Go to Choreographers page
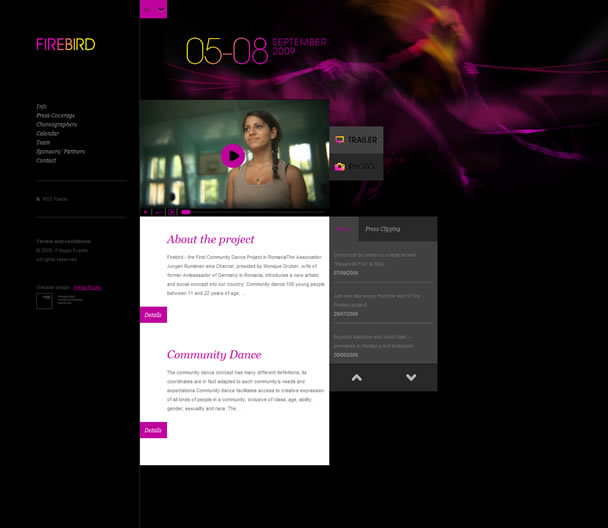608x528 pixels. 56,124
